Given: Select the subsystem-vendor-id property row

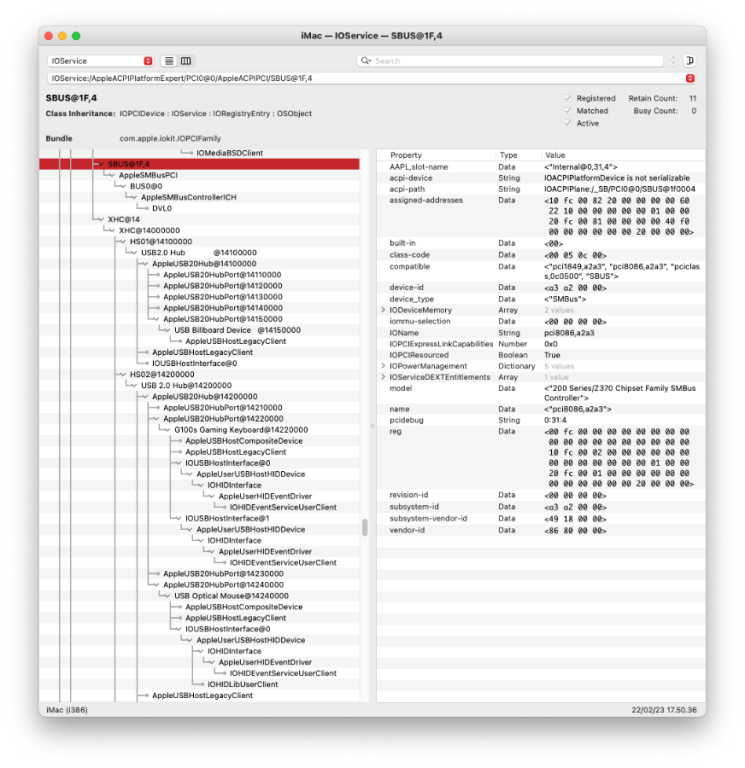Looking at the screenshot, I should tap(541, 518).
